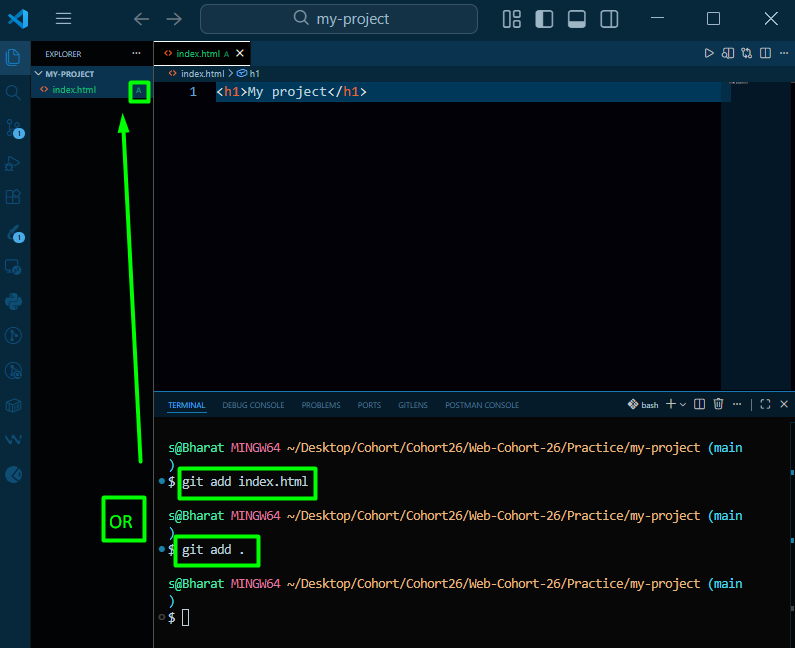This screenshot has width=795, height=648.
Task: Click the Run file play icon
Action: (x=709, y=53)
